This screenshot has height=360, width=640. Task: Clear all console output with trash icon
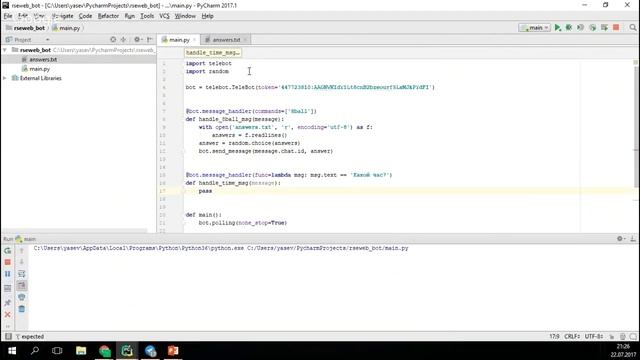tap(22, 309)
